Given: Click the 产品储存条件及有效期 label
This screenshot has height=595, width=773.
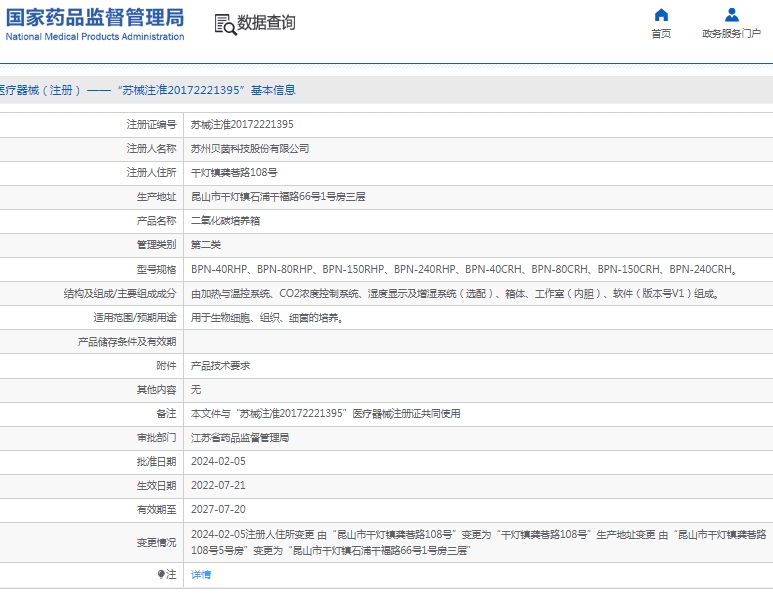Looking at the screenshot, I should (x=127, y=342).
